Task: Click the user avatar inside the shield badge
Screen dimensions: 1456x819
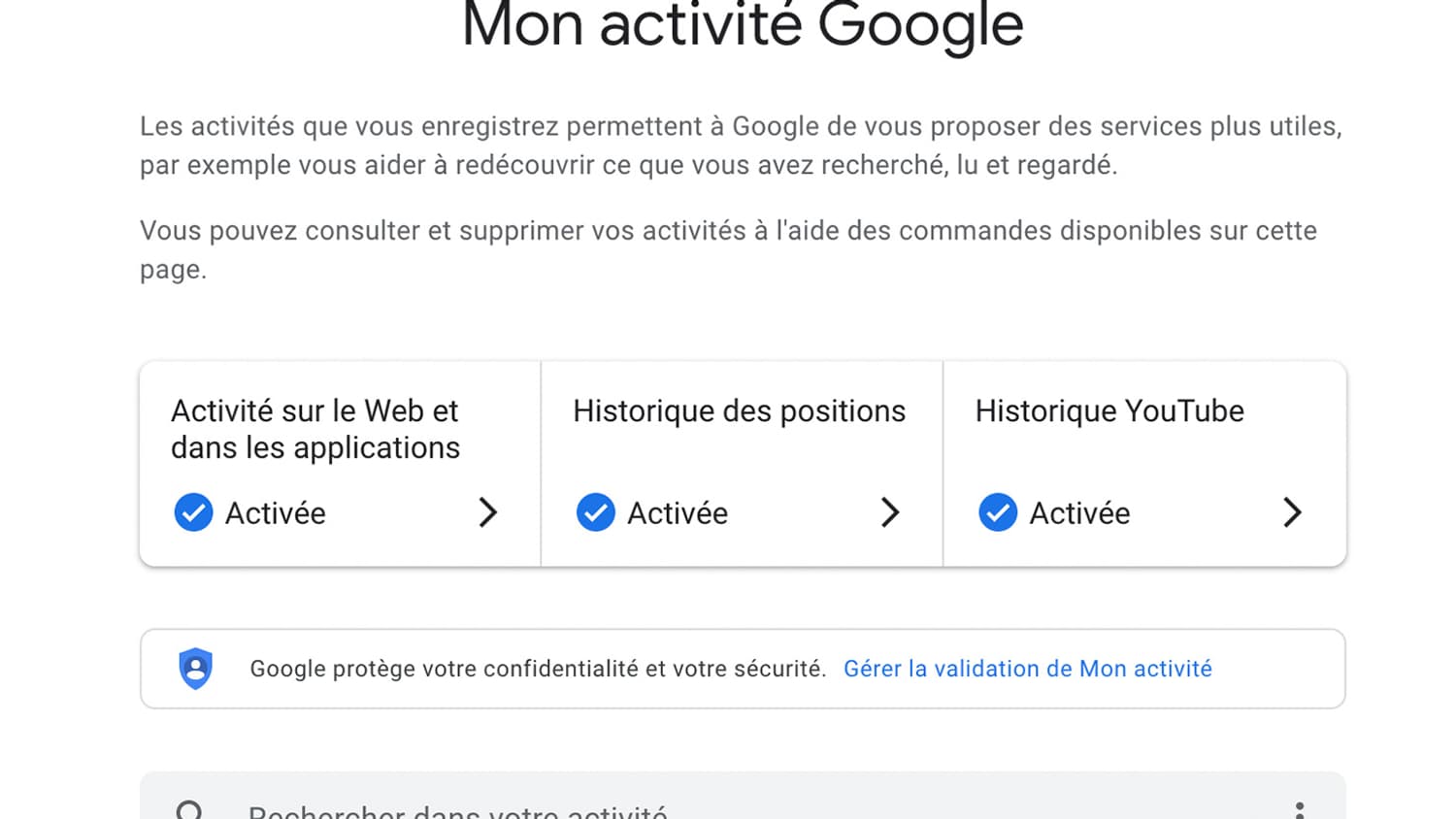Action: pos(196,668)
